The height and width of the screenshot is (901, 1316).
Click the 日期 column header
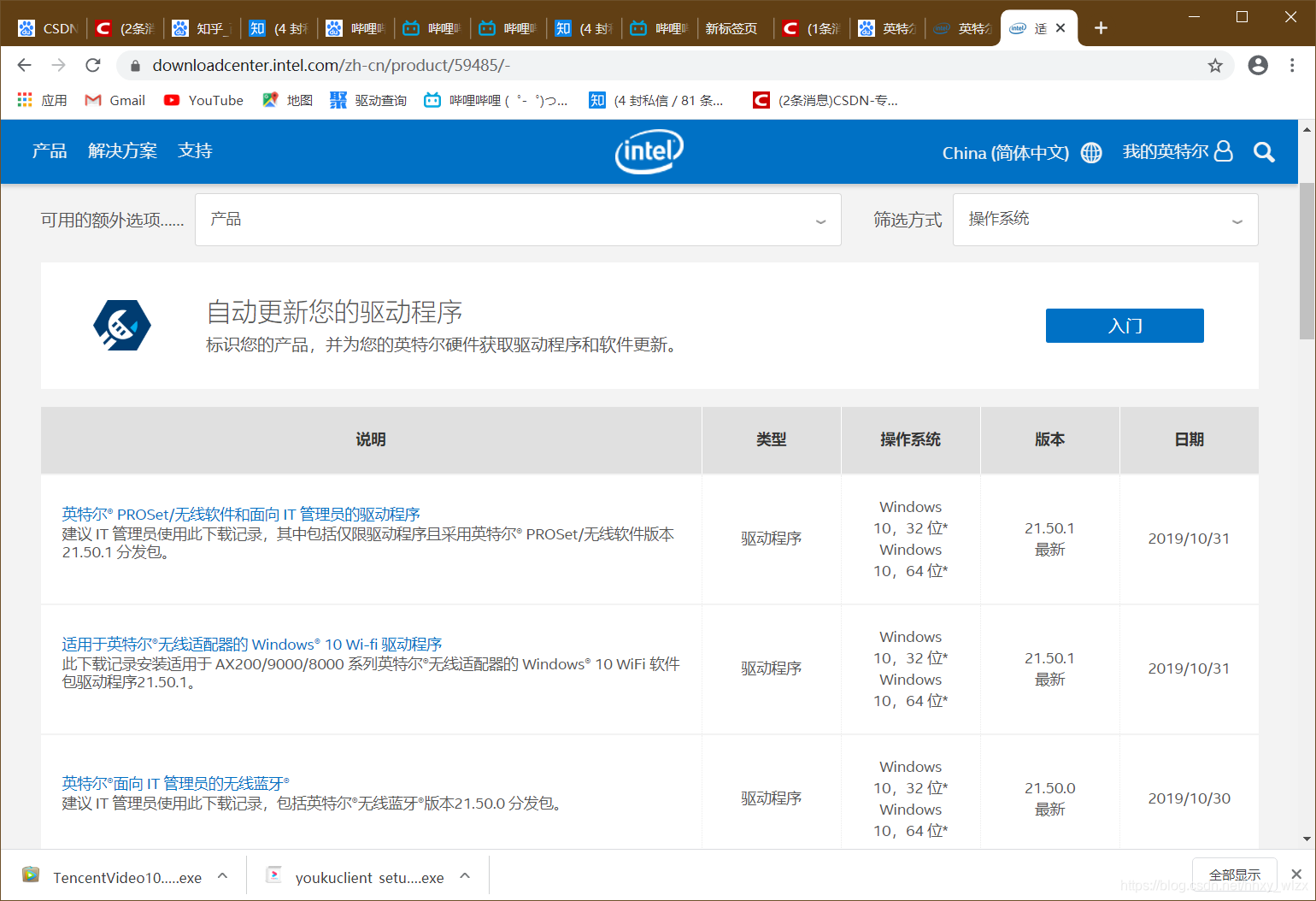coord(1189,439)
